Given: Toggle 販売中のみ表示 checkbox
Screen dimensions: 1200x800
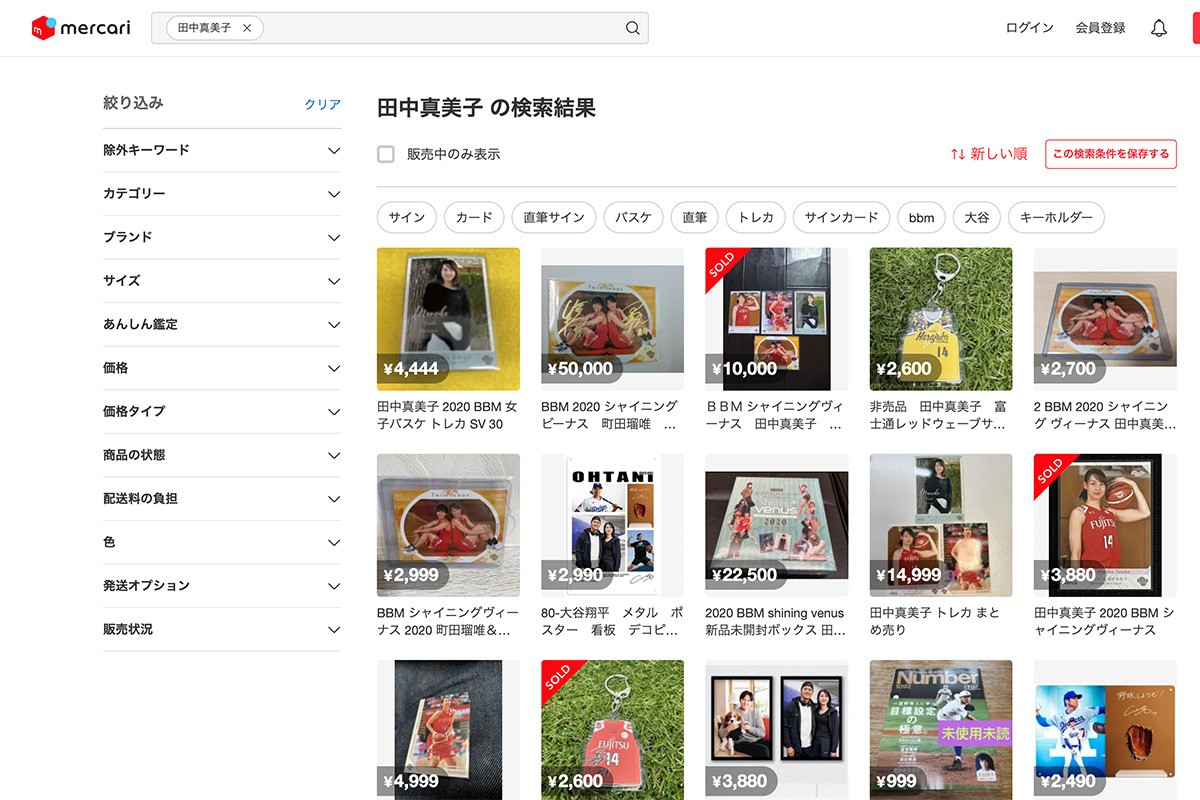Looking at the screenshot, I should [386, 154].
